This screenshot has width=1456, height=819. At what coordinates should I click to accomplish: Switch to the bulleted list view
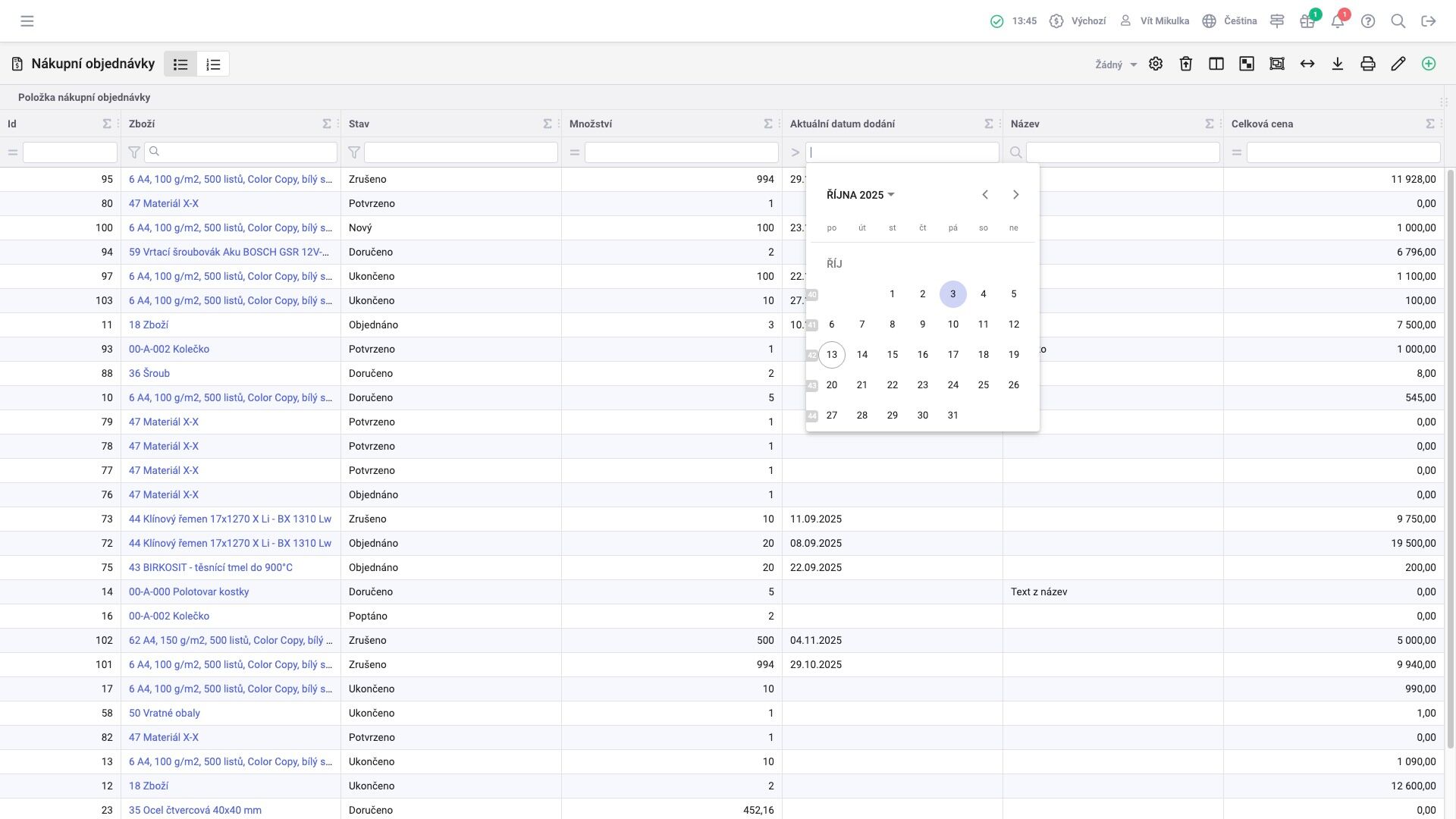pyautogui.click(x=180, y=64)
